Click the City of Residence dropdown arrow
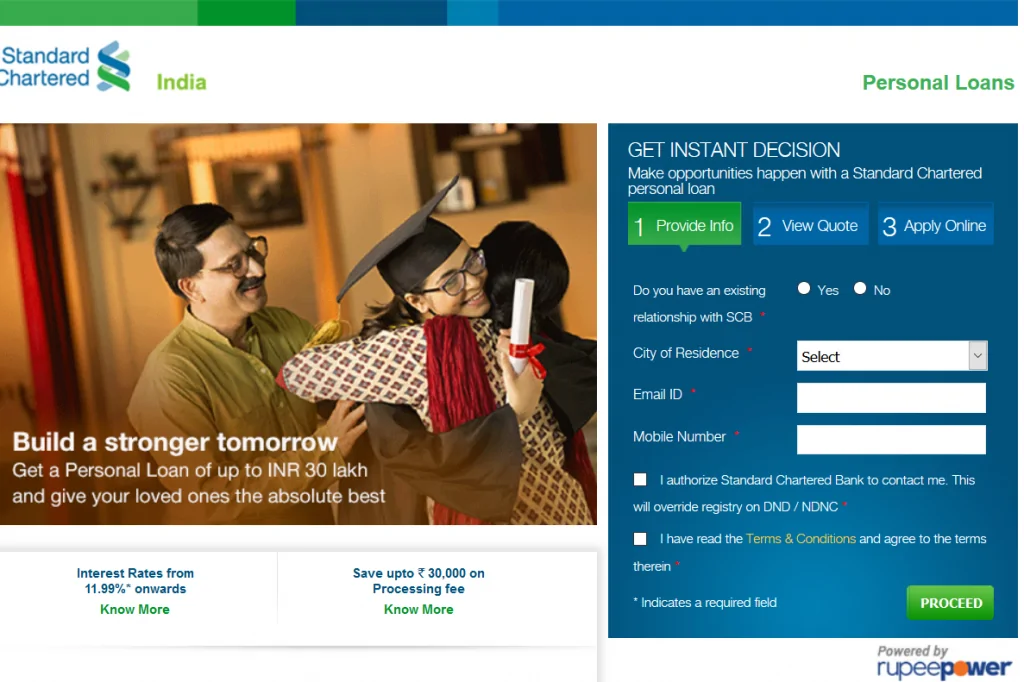The image size is (1024, 682). coord(978,356)
